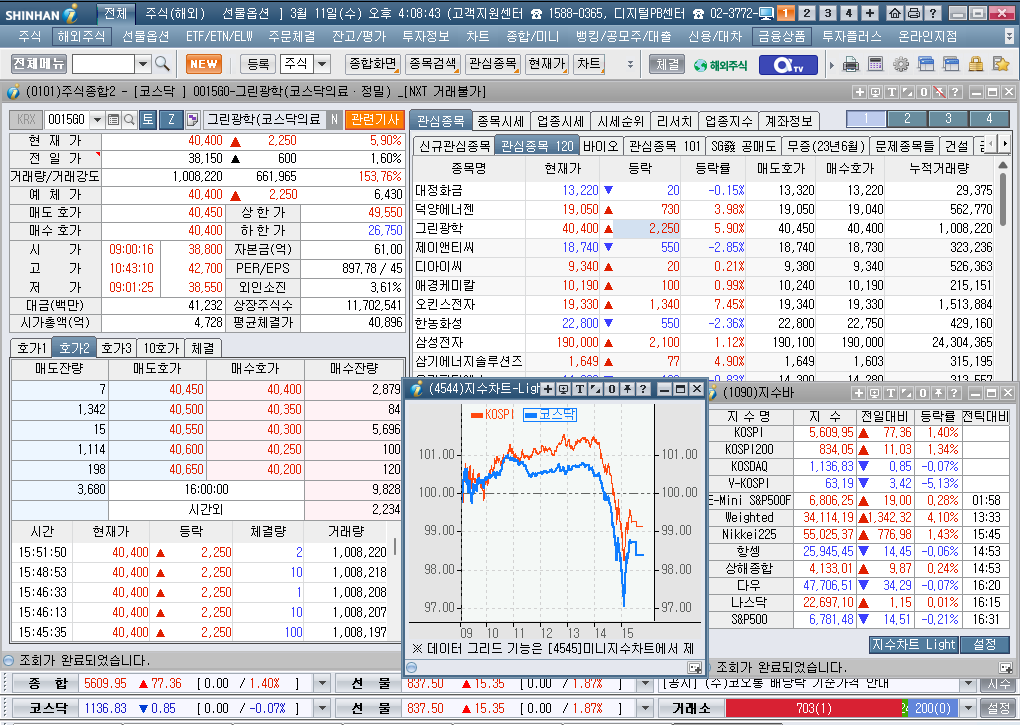Switch to virtual screen 2
1020x725 pixels.
tap(807, 13)
